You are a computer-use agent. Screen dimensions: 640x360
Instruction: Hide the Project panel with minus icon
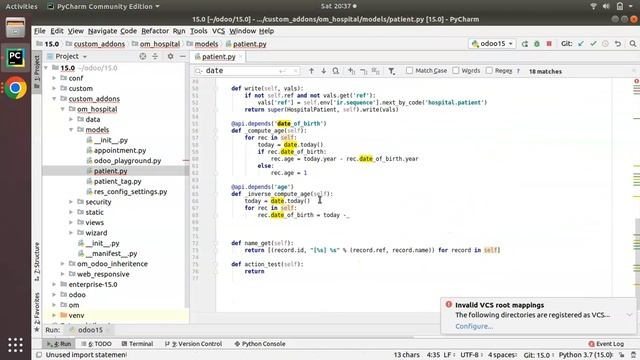(x=182, y=56)
